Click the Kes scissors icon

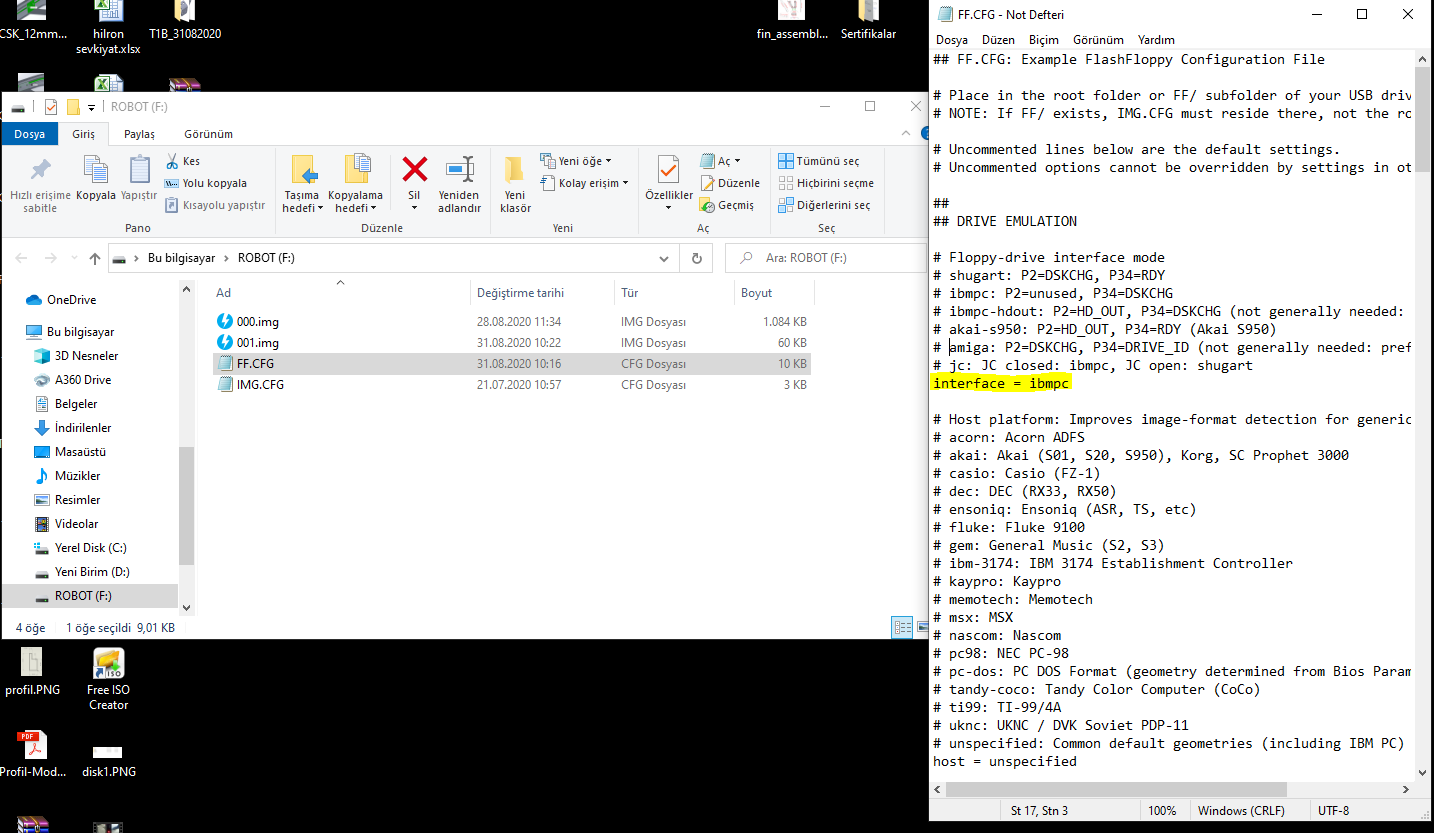pos(172,161)
